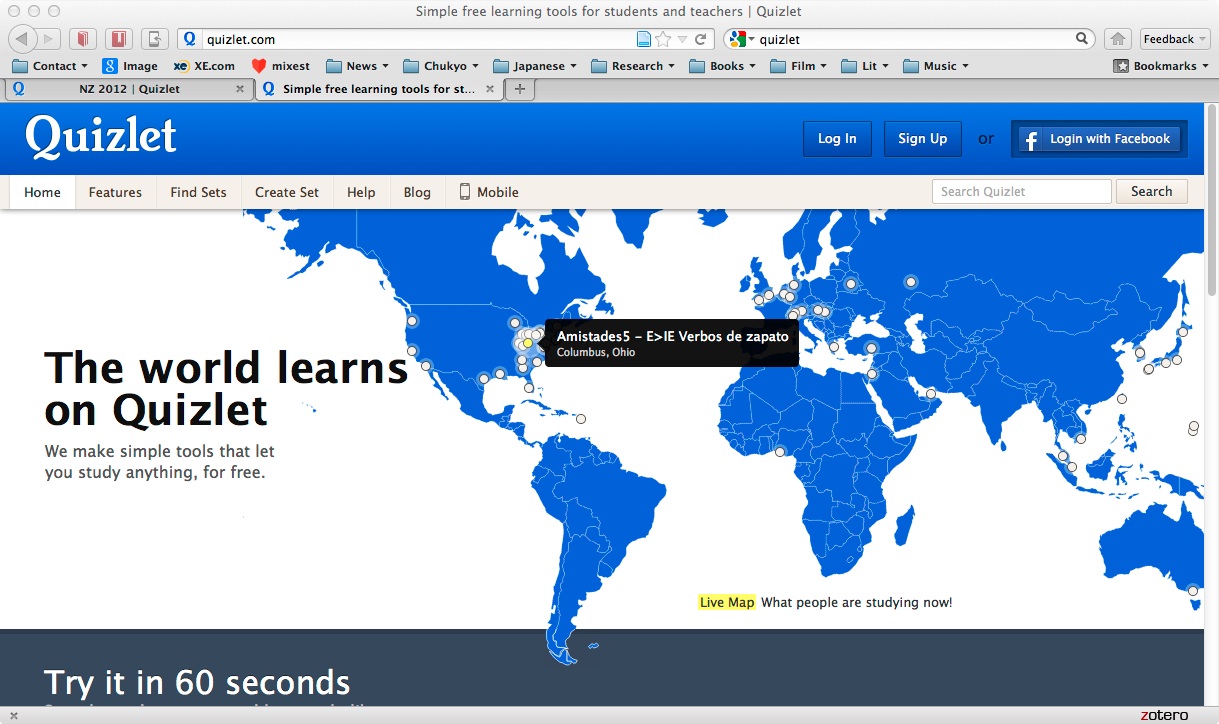Open the Mobile navigation item
The width and height of the screenshot is (1219, 724).
[x=489, y=192]
